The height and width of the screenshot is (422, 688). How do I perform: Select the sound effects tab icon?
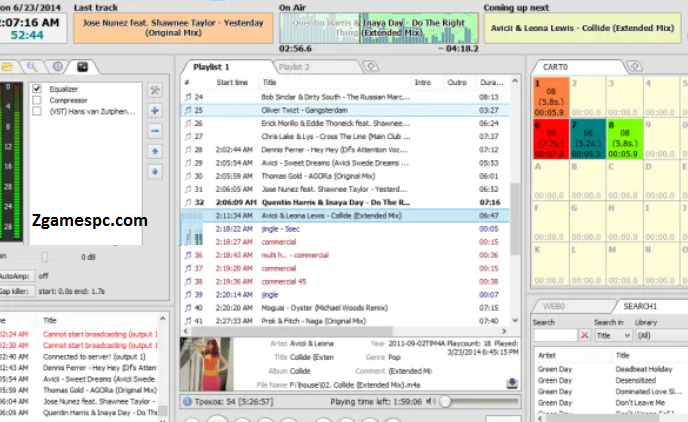(x=82, y=67)
